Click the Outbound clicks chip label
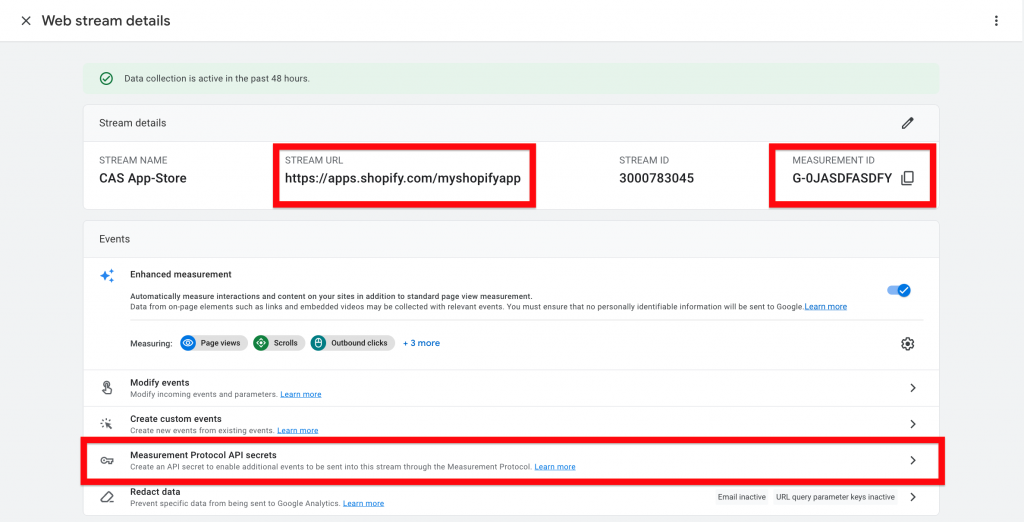This screenshot has width=1024, height=522. pyautogui.click(x=359, y=343)
